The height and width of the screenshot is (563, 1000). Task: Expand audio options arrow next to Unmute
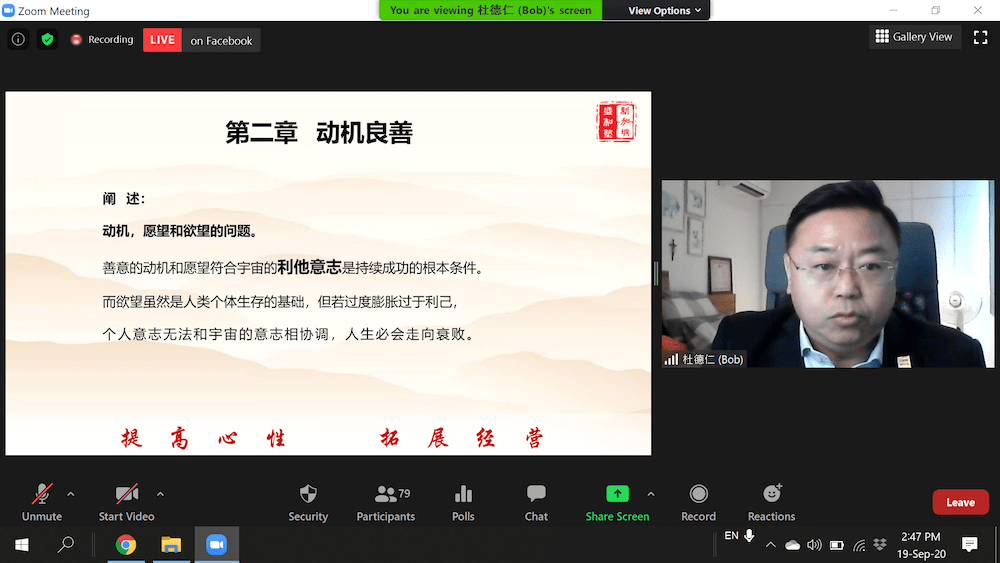click(x=70, y=494)
